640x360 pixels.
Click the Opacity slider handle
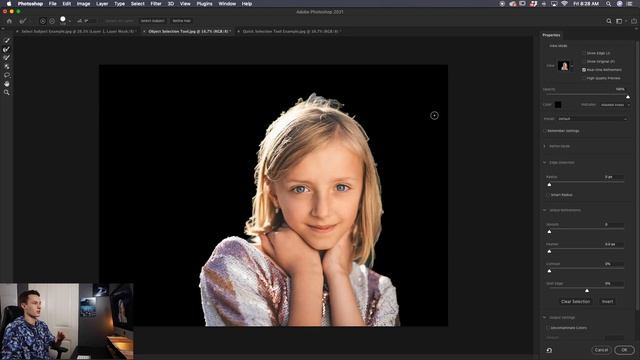coord(628,97)
